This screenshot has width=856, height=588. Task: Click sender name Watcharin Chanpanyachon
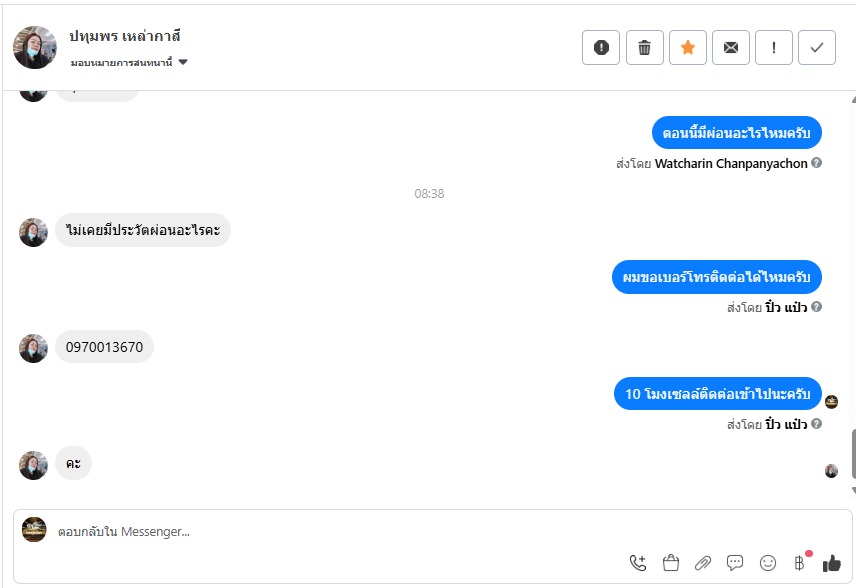[x=731, y=163]
